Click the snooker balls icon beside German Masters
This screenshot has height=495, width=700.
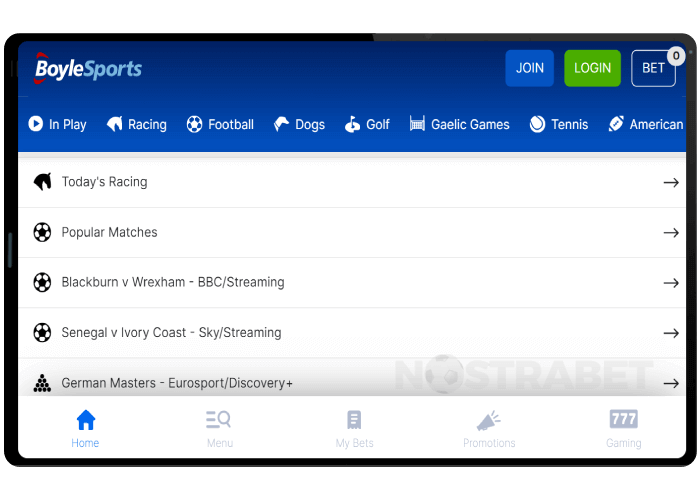click(42, 383)
